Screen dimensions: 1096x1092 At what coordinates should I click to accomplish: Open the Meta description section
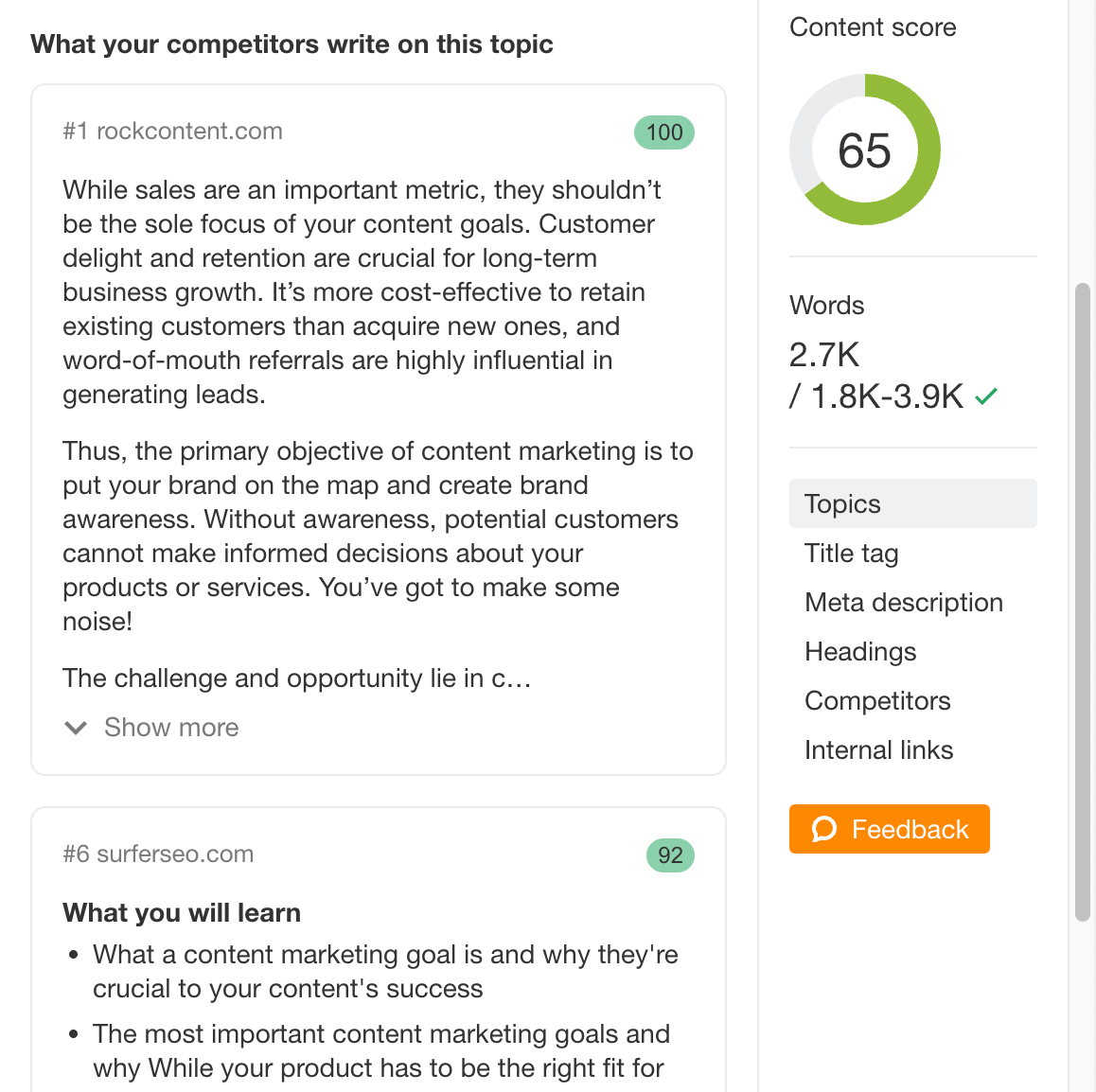pos(903,602)
